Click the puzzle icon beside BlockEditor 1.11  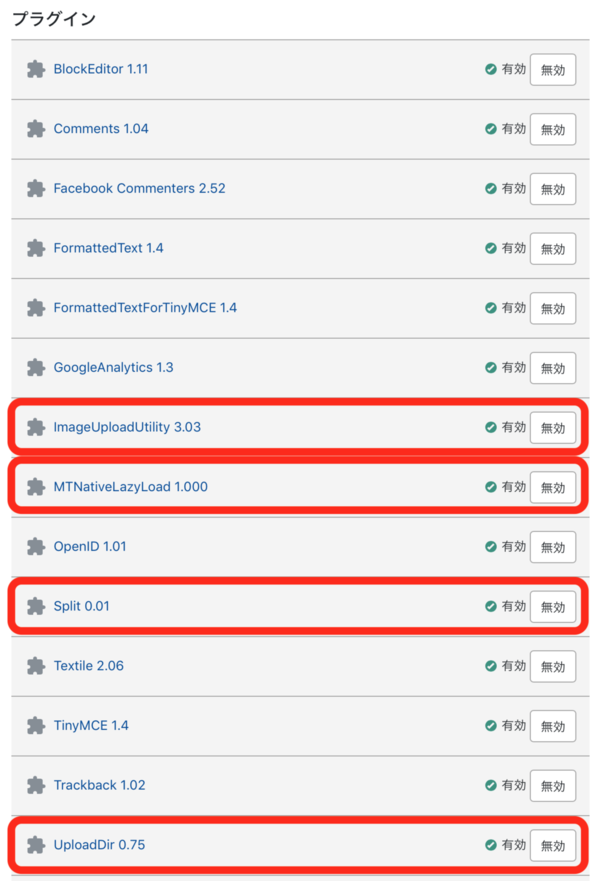click(36, 69)
